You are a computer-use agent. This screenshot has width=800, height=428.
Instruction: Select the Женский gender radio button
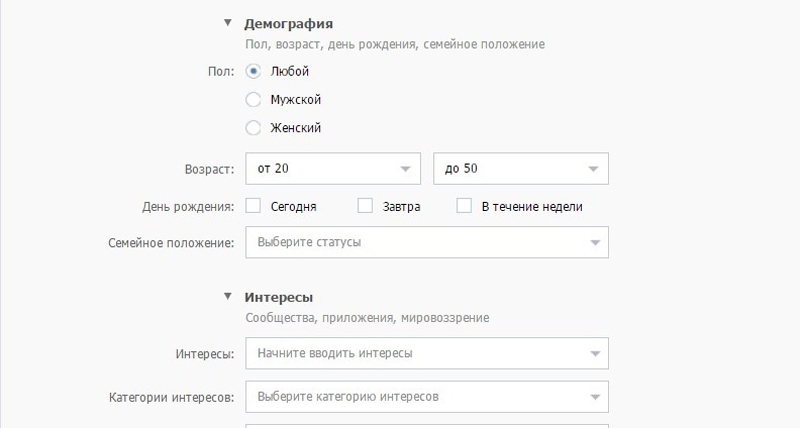[x=253, y=128]
